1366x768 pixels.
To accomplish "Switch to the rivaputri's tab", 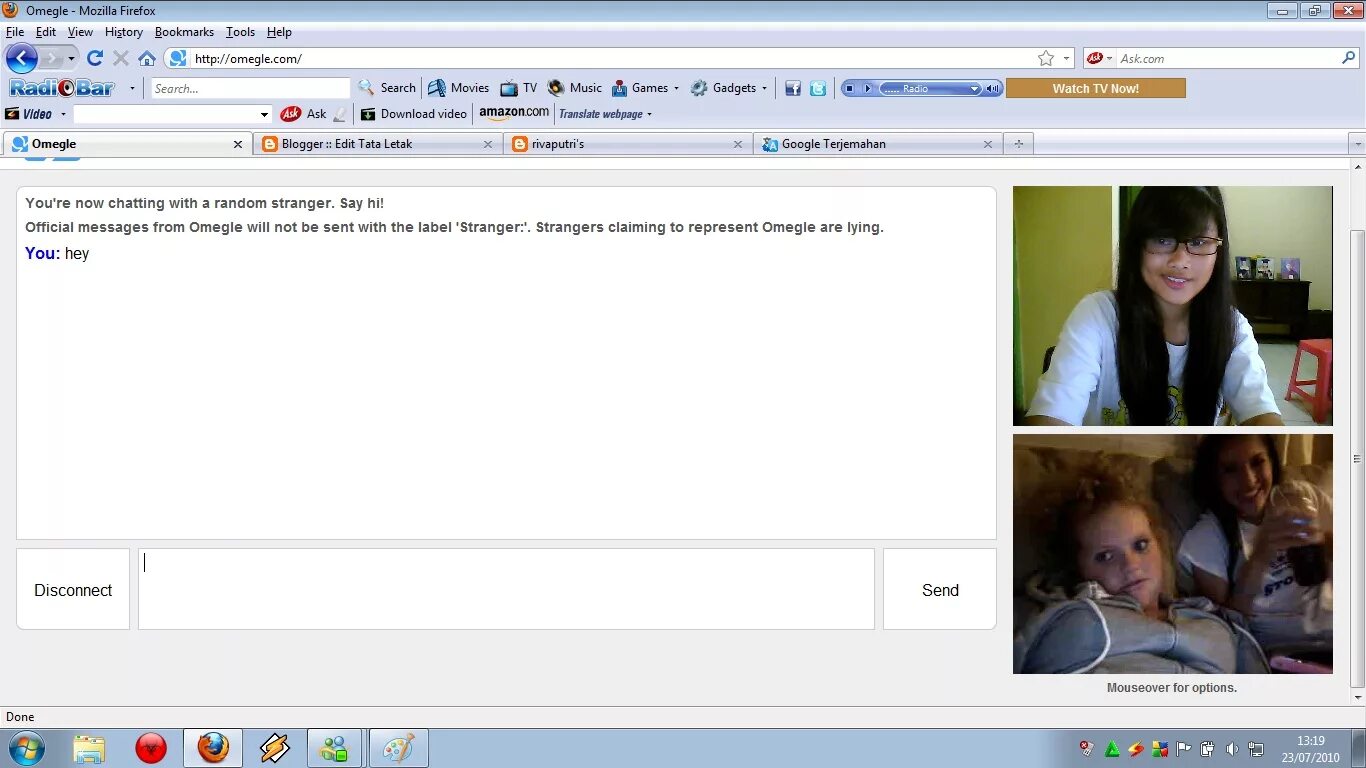I will coord(627,144).
